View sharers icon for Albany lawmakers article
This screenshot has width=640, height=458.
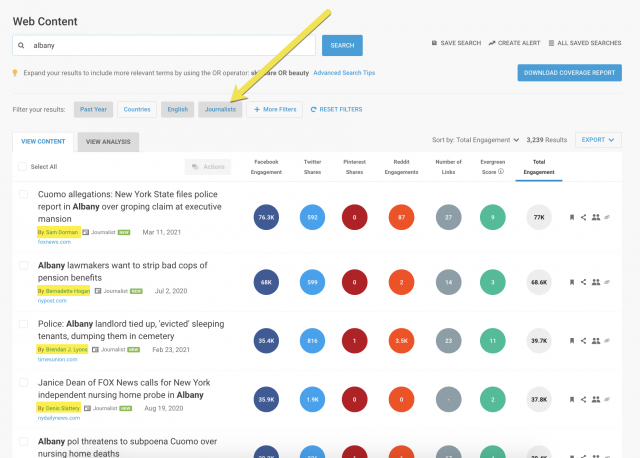(x=596, y=282)
